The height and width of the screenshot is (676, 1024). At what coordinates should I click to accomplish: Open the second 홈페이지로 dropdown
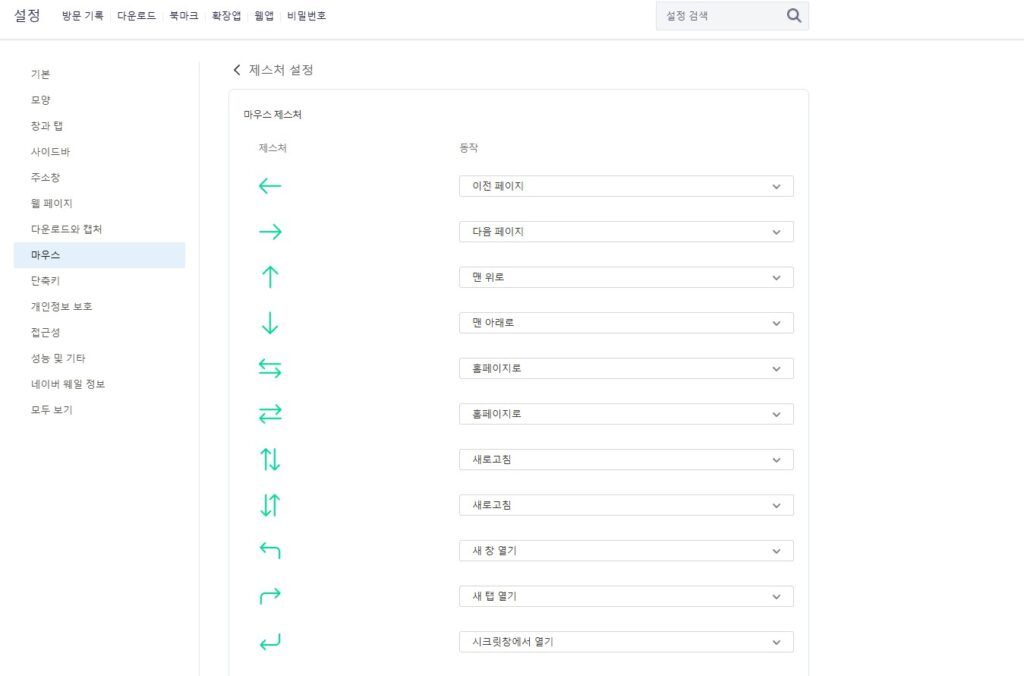(x=626, y=414)
